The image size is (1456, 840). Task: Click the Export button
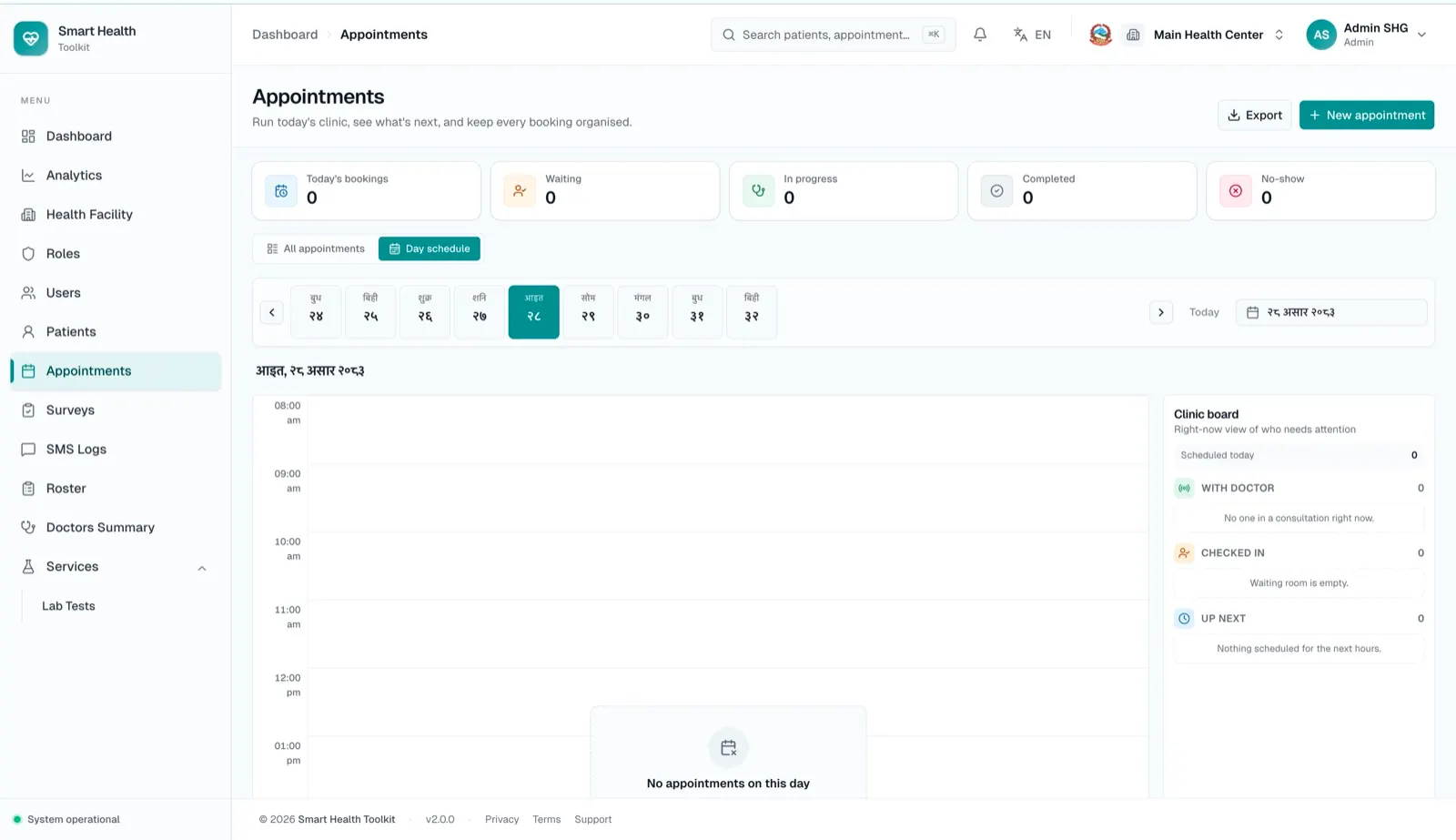(x=1254, y=116)
